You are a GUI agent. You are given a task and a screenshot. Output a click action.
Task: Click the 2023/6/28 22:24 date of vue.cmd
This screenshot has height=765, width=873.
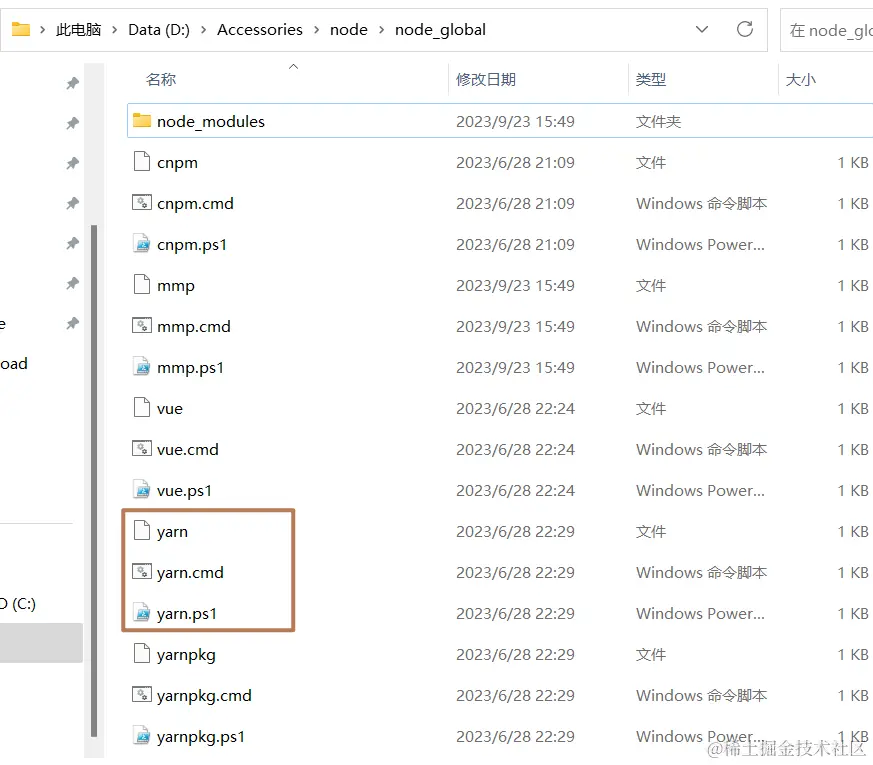[x=516, y=449]
